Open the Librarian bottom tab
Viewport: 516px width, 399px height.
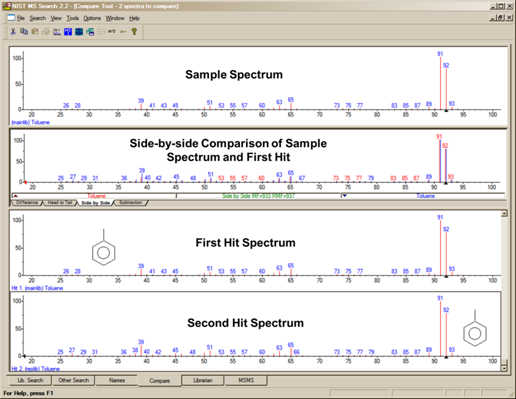coord(203,380)
